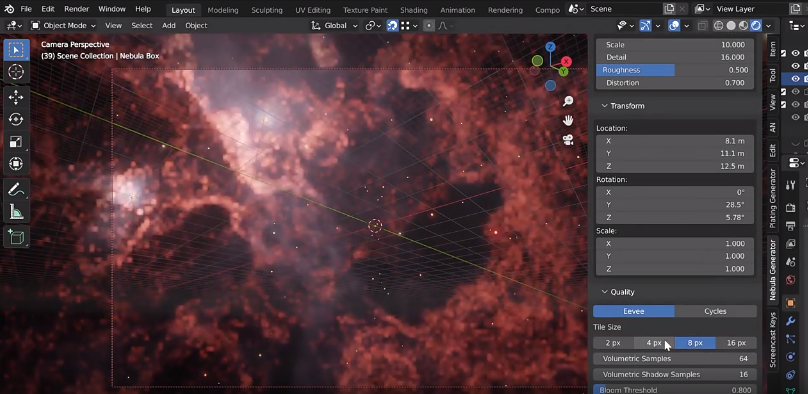Open the Render menu

[76, 9]
